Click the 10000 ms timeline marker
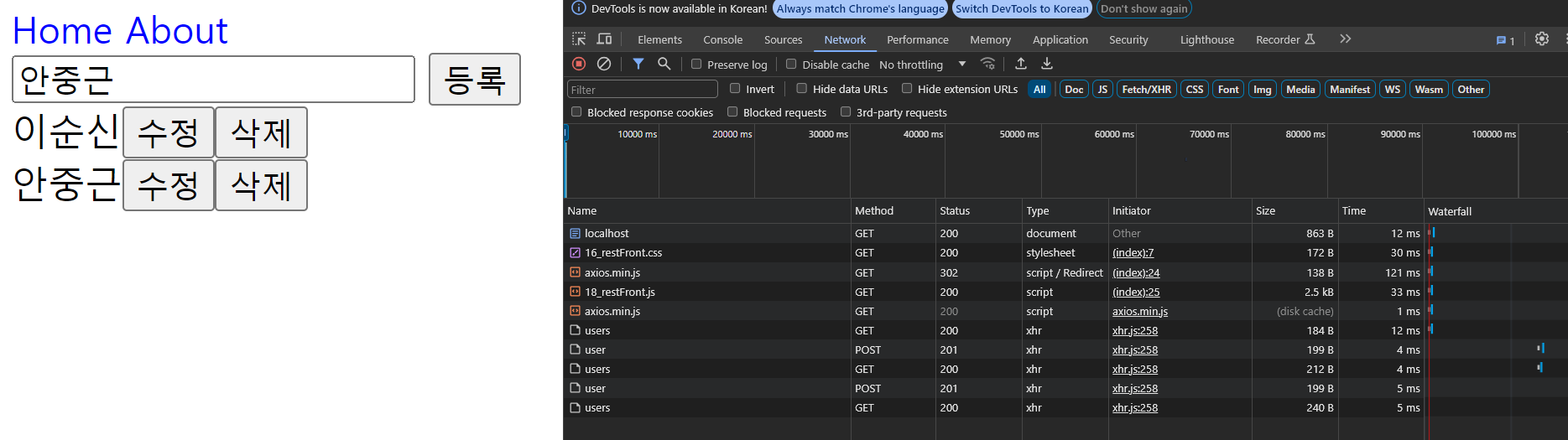The image size is (1568, 440). (637, 134)
